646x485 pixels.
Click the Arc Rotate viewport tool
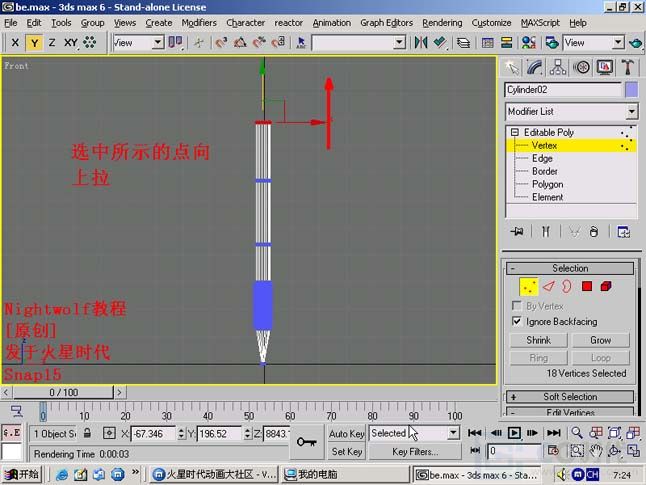click(614, 451)
